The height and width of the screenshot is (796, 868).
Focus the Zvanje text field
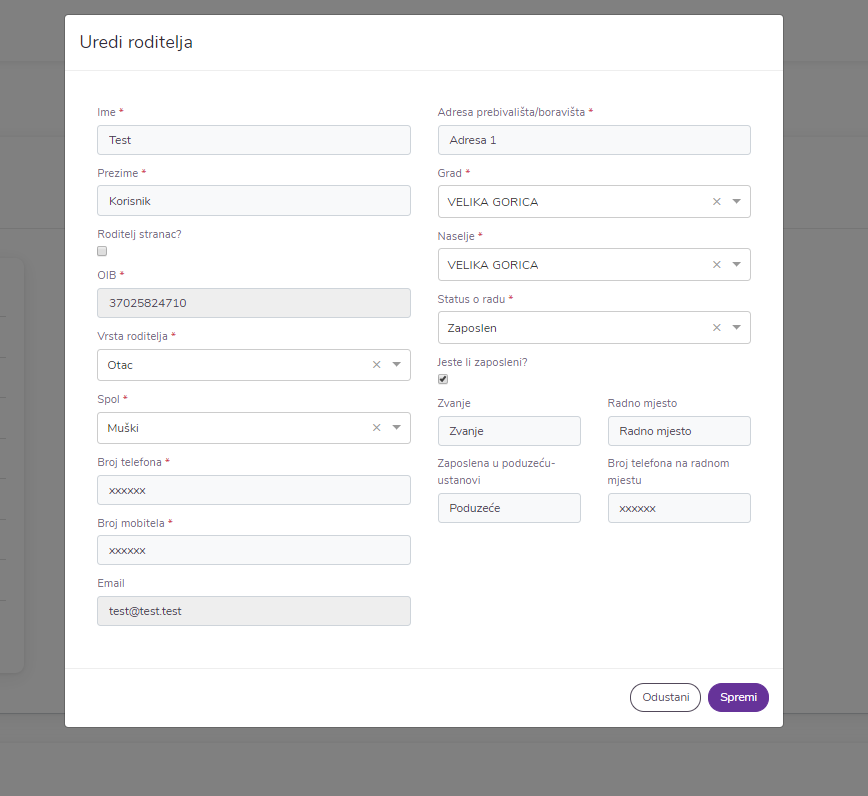coord(508,431)
